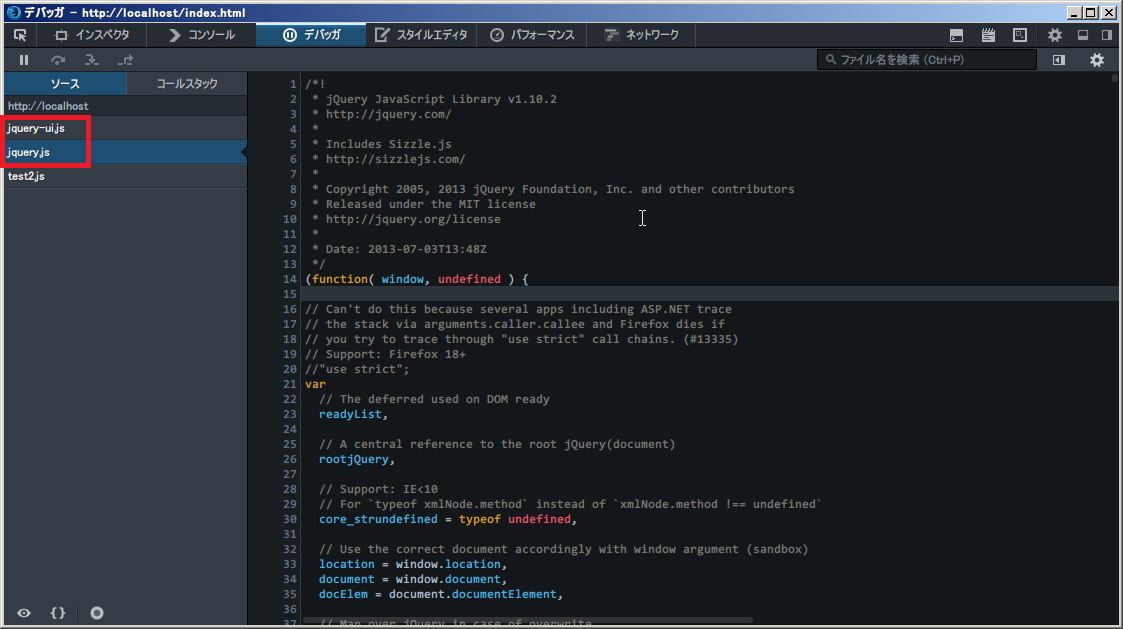Select the デバッガ tab
This screenshot has width=1123, height=629.
pos(311,35)
